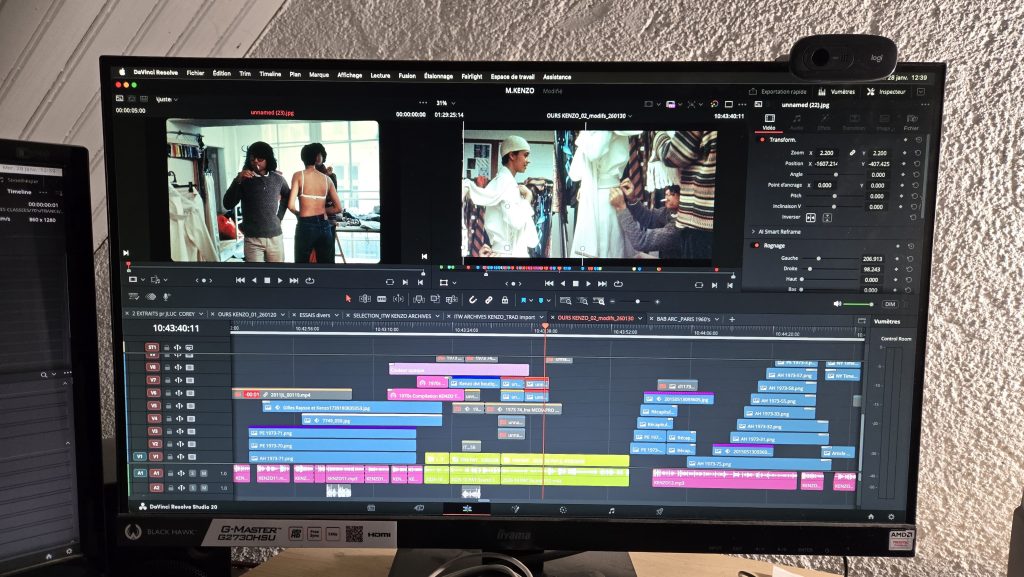The width and height of the screenshot is (1024, 577).
Task: Reset the Transform section with its reset icon
Action: [x=917, y=140]
